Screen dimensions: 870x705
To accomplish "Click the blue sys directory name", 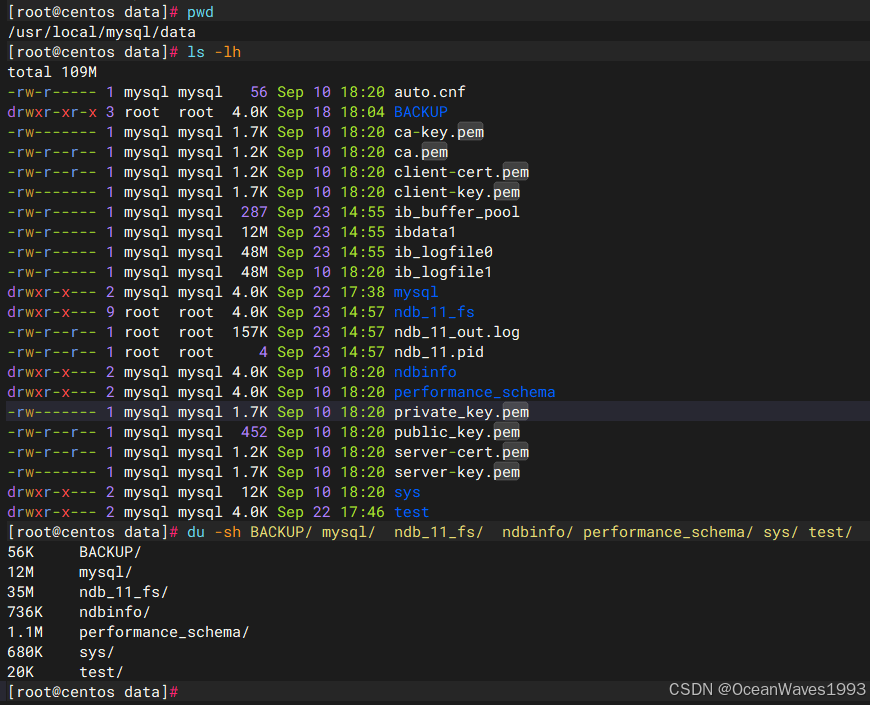I will [x=407, y=491].
